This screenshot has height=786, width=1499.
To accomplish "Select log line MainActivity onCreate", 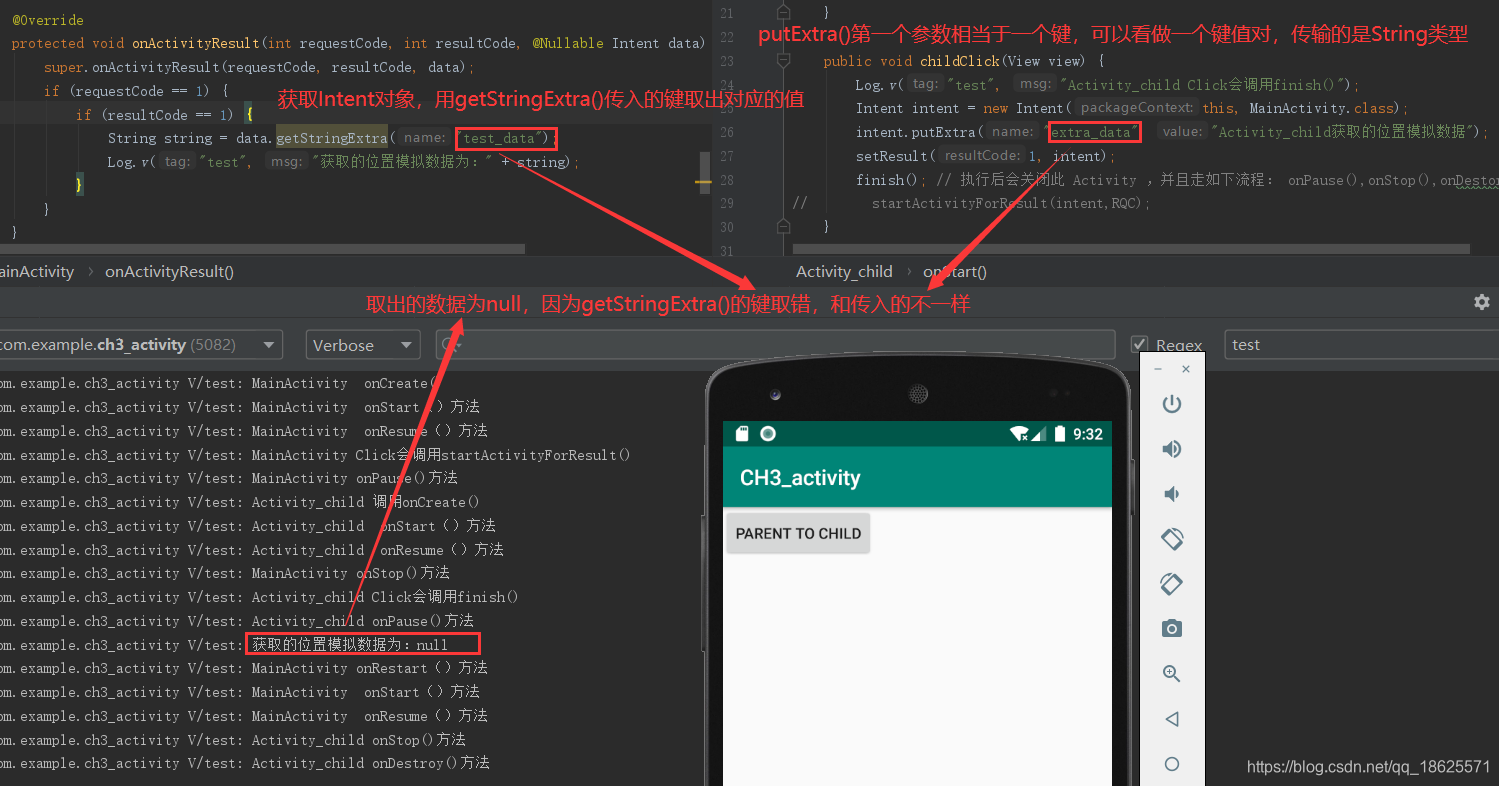I will (x=219, y=384).
